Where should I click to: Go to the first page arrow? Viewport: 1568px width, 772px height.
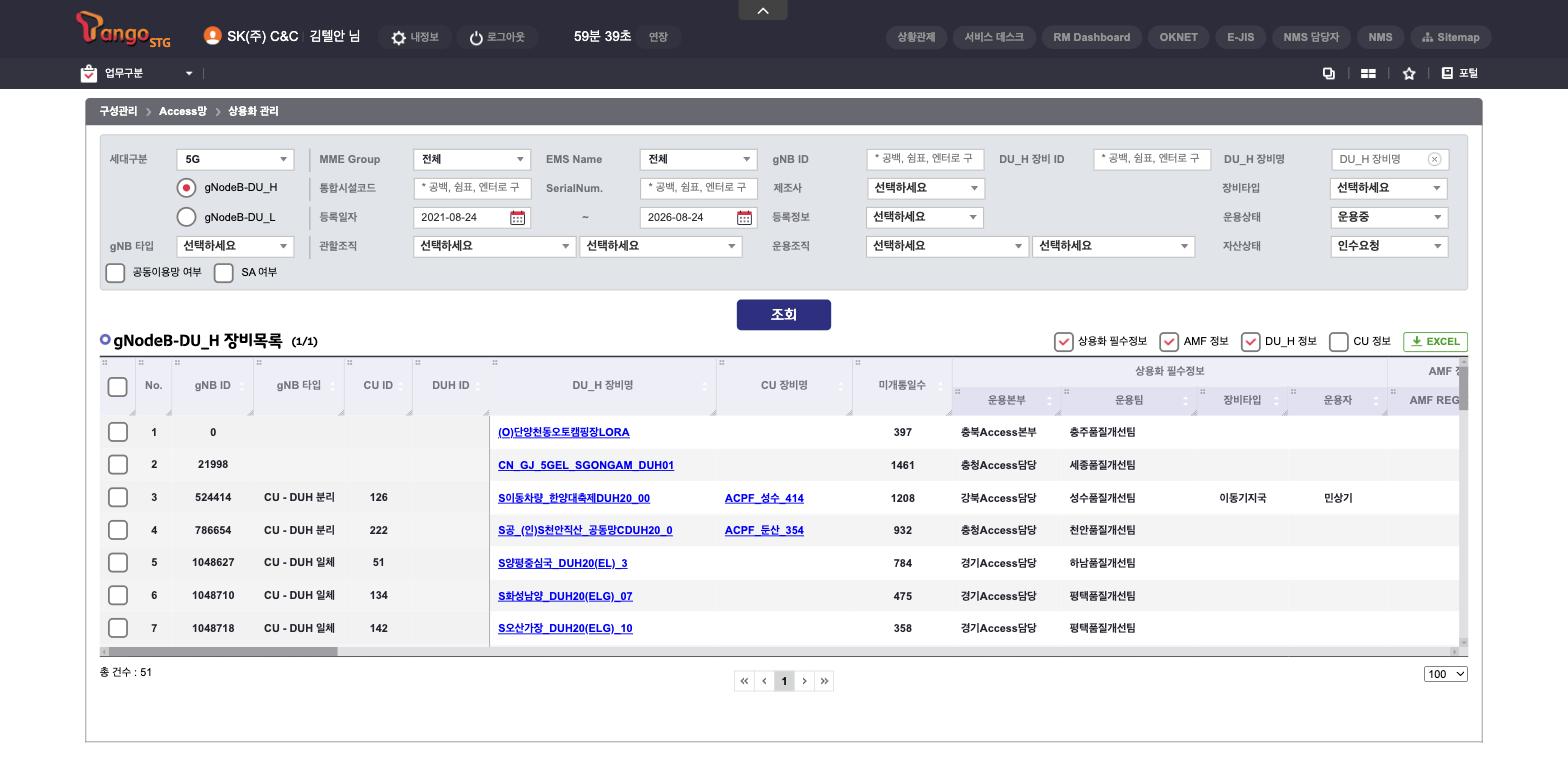744,681
